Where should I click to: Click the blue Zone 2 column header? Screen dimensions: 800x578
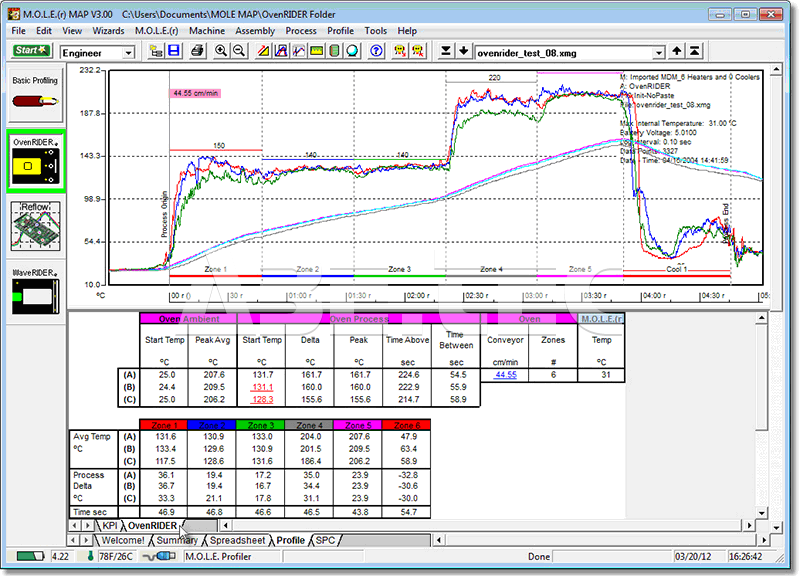[x=212, y=424]
